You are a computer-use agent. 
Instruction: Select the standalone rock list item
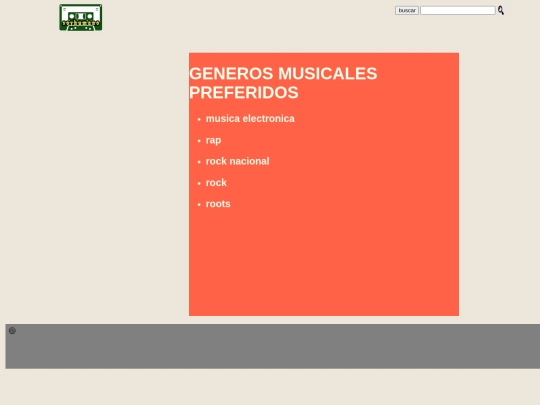(216, 183)
